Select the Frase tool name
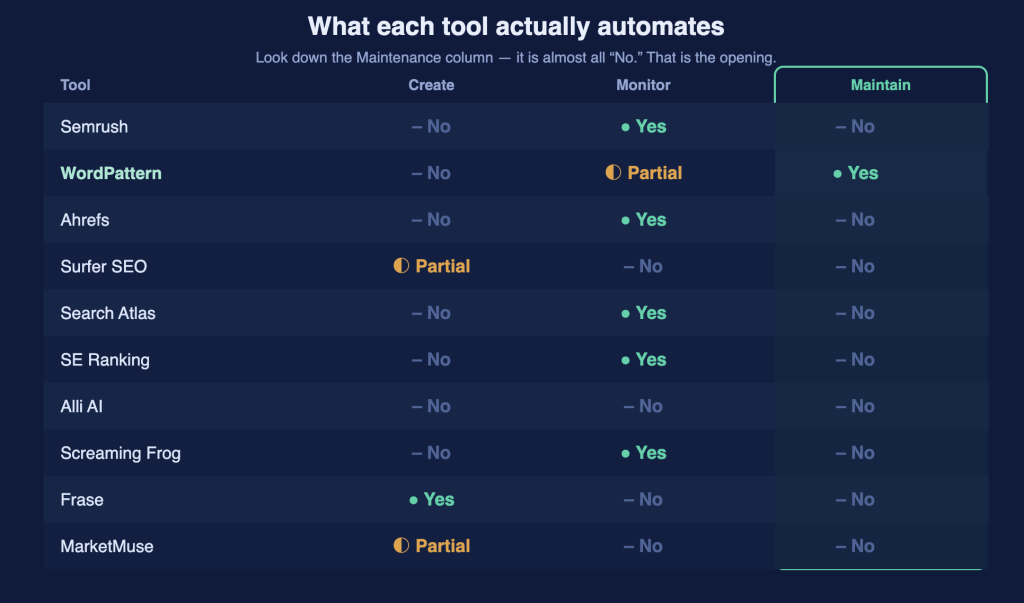Viewport: 1024px width, 603px height. tap(82, 500)
